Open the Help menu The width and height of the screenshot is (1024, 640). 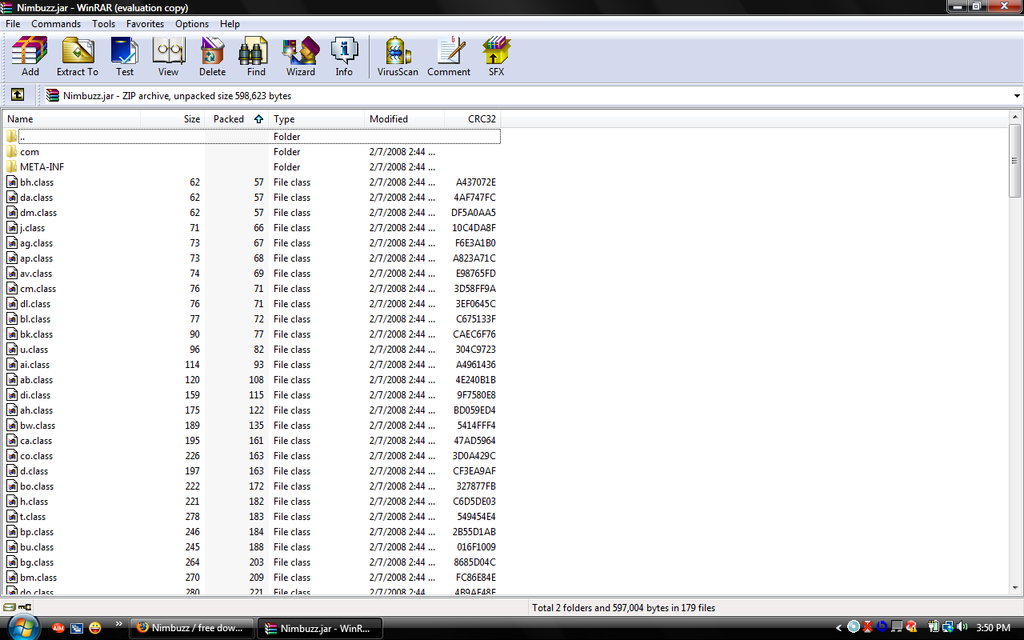coord(230,24)
